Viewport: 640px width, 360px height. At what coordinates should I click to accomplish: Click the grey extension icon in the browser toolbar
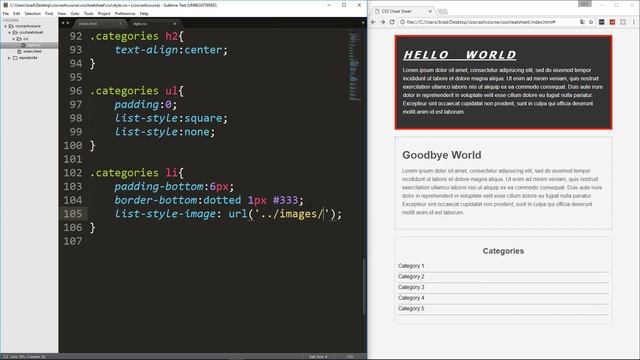[x=623, y=22]
